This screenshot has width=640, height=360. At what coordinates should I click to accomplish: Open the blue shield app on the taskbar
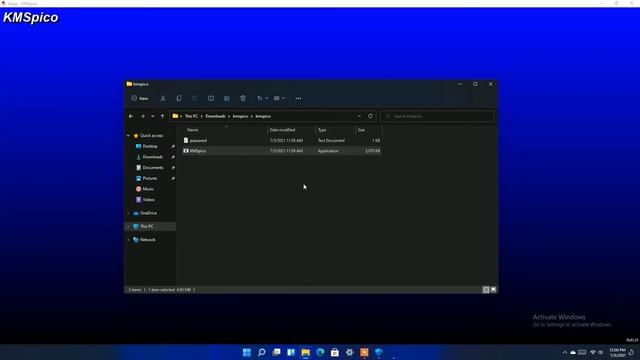coord(379,352)
